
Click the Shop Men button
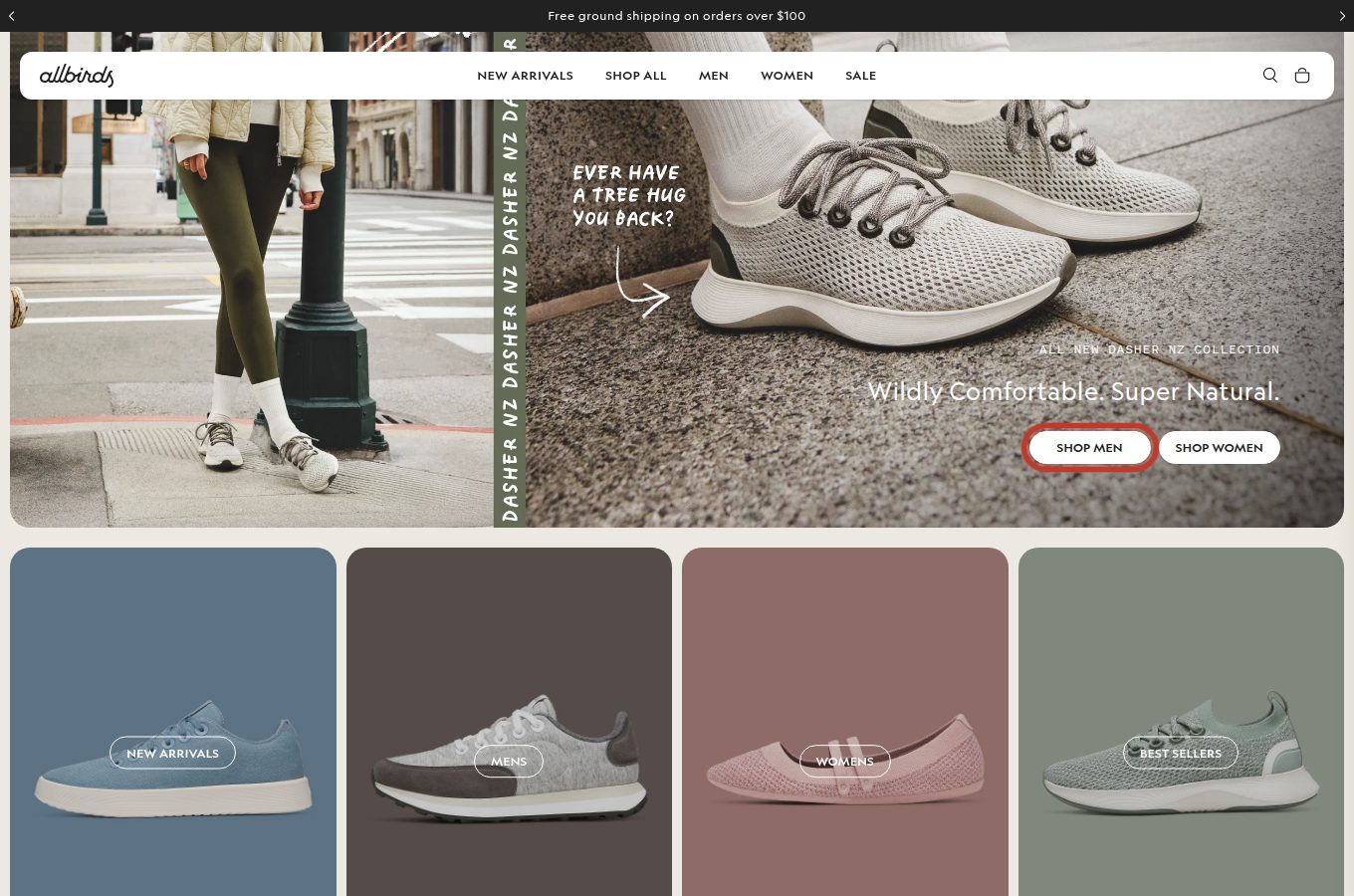click(x=1089, y=448)
